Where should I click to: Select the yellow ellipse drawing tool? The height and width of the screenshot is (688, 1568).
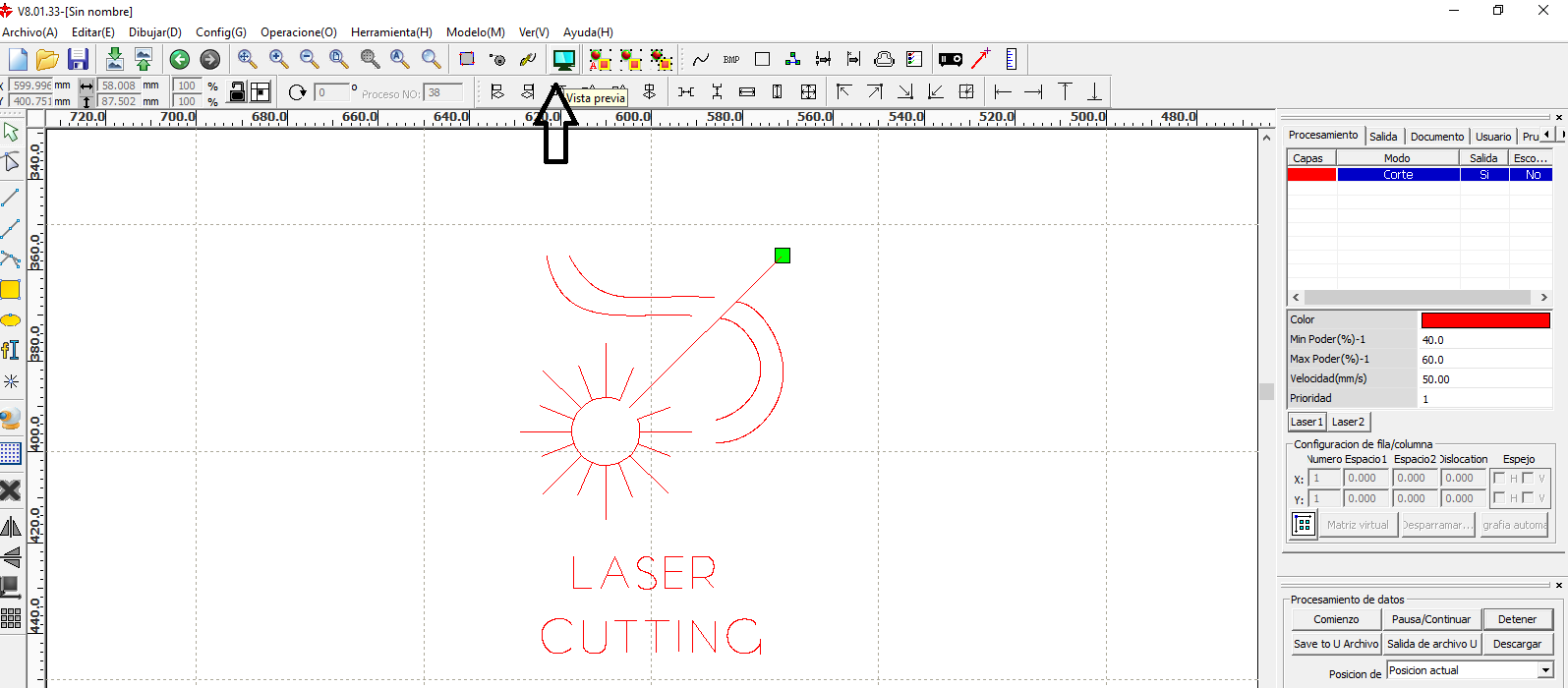point(10,320)
